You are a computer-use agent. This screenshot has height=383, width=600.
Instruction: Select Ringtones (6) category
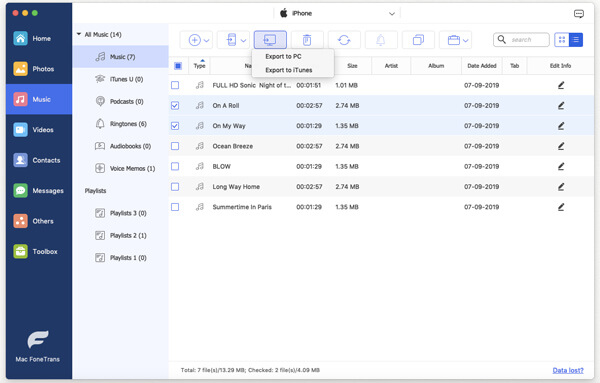click(x=121, y=124)
